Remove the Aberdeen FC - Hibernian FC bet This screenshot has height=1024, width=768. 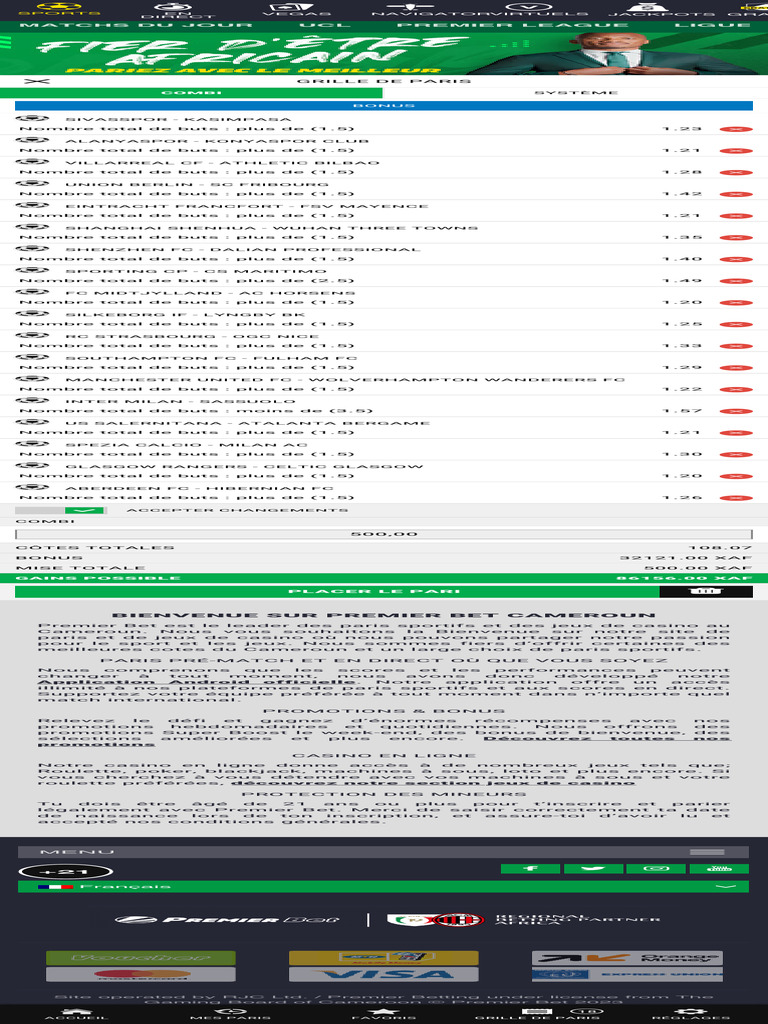(x=736, y=498)
